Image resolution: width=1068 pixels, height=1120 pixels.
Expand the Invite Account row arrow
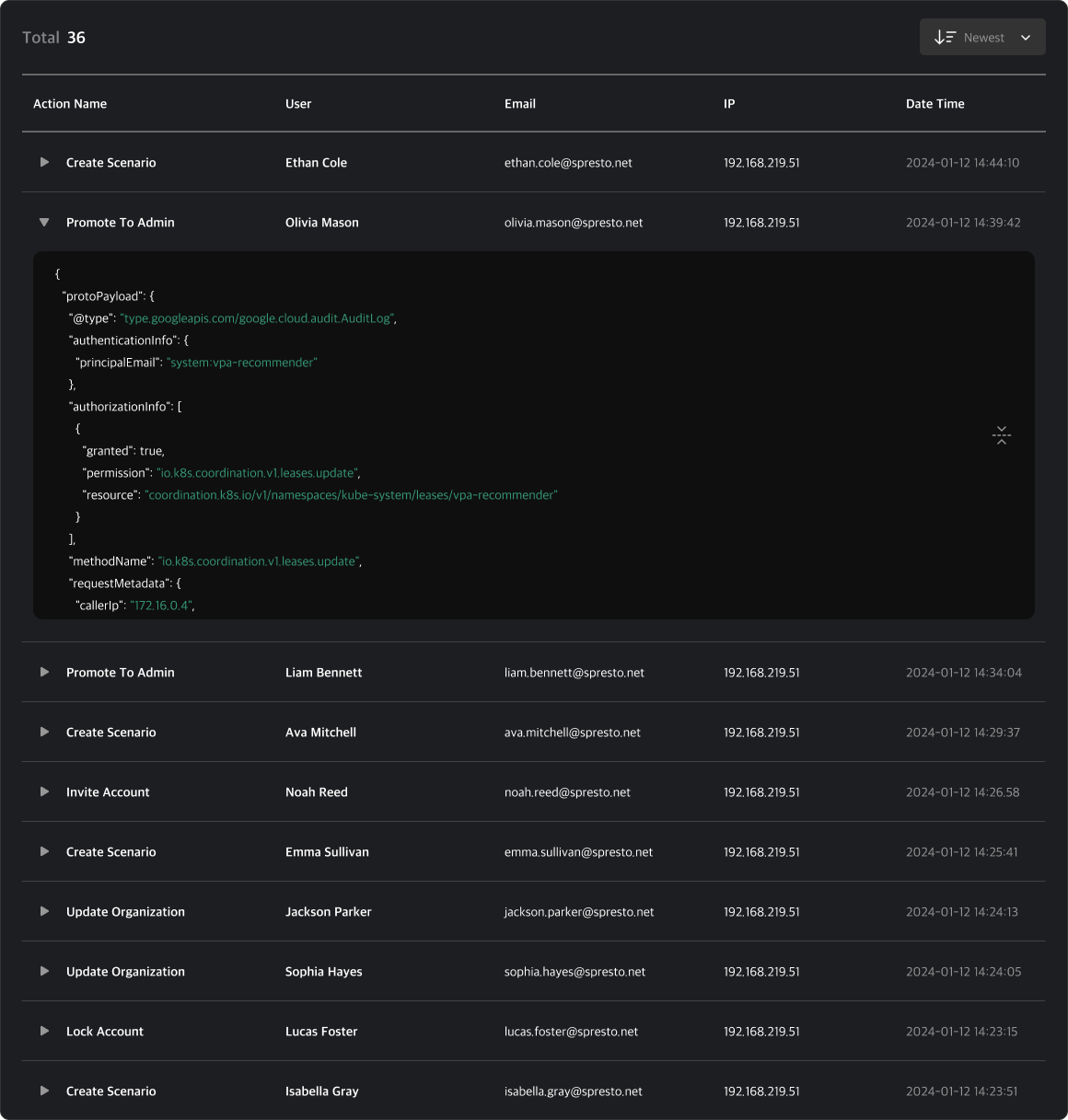(44, 792)
